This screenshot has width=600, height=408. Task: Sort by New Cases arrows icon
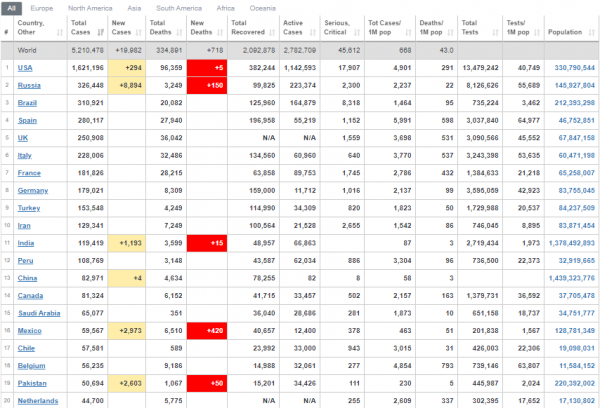139,33
